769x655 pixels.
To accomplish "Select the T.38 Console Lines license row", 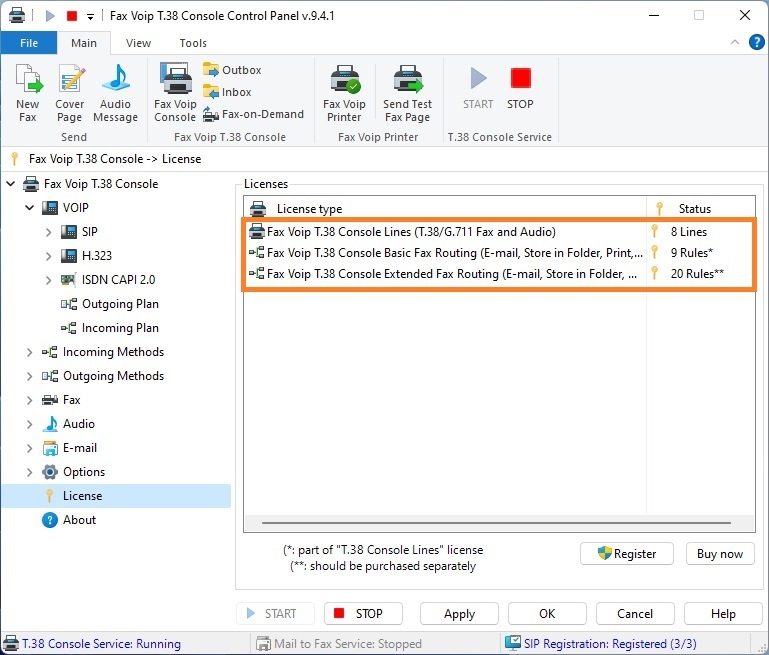I will [x=499, y=231].
